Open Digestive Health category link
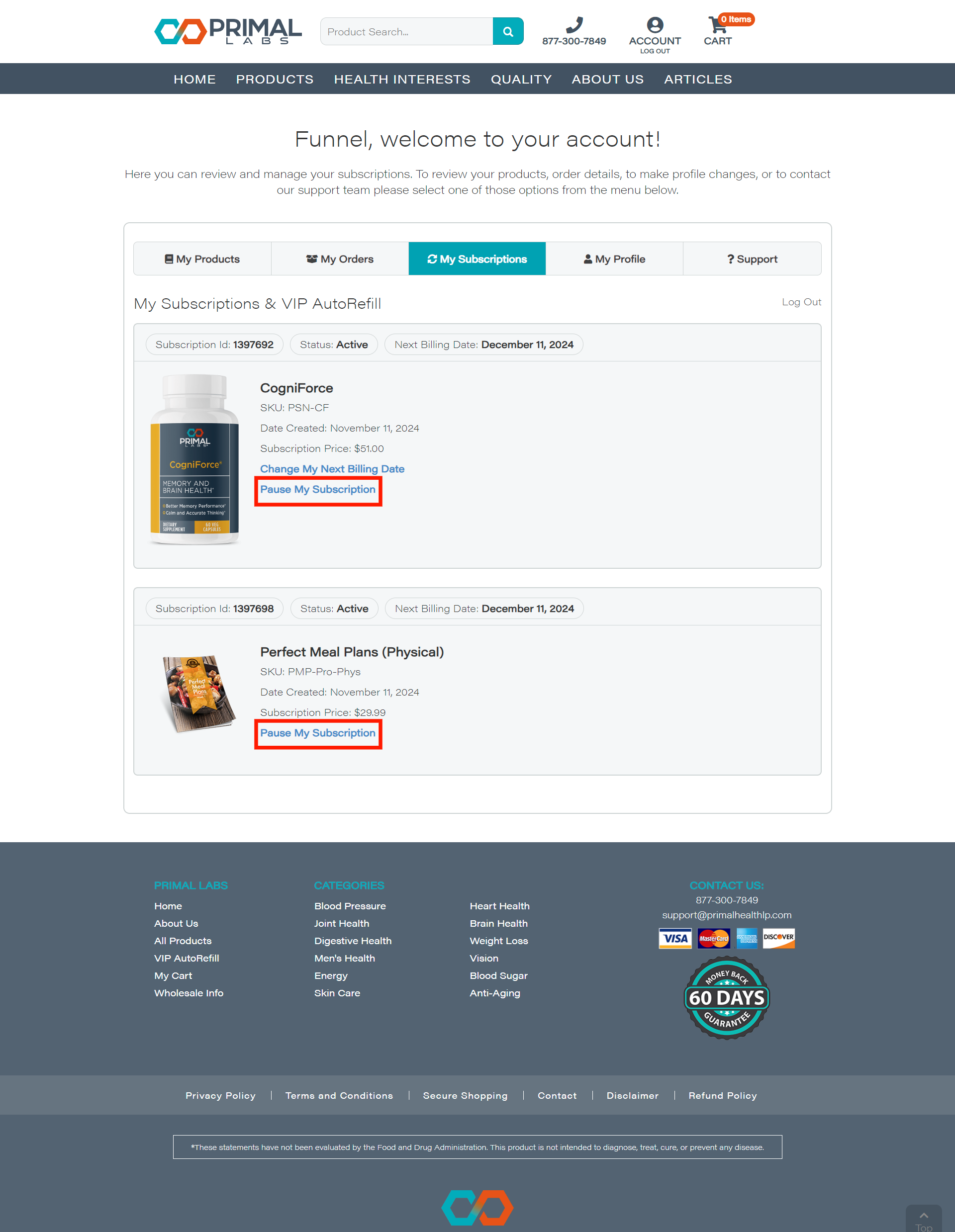This screenshot has height=1232, width=955. click(353, 941)
